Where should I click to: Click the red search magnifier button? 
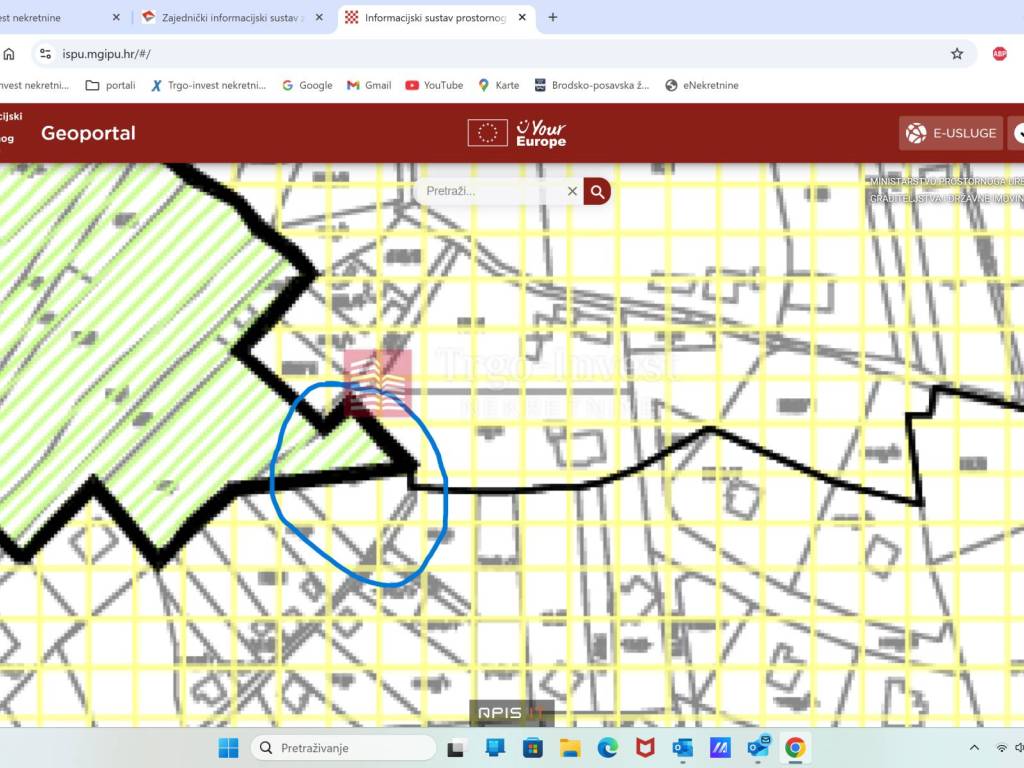(x=597, y=191)
